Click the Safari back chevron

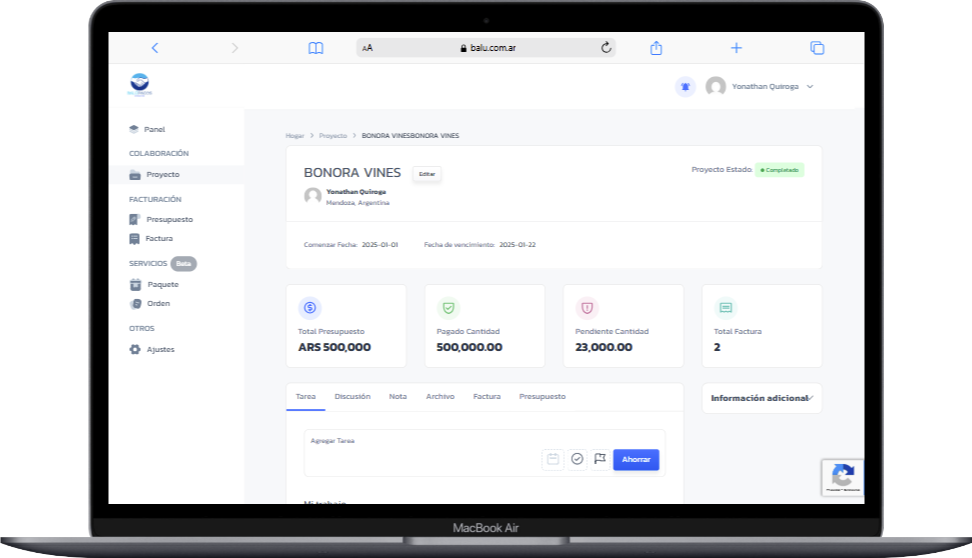[x=155, y=48]
